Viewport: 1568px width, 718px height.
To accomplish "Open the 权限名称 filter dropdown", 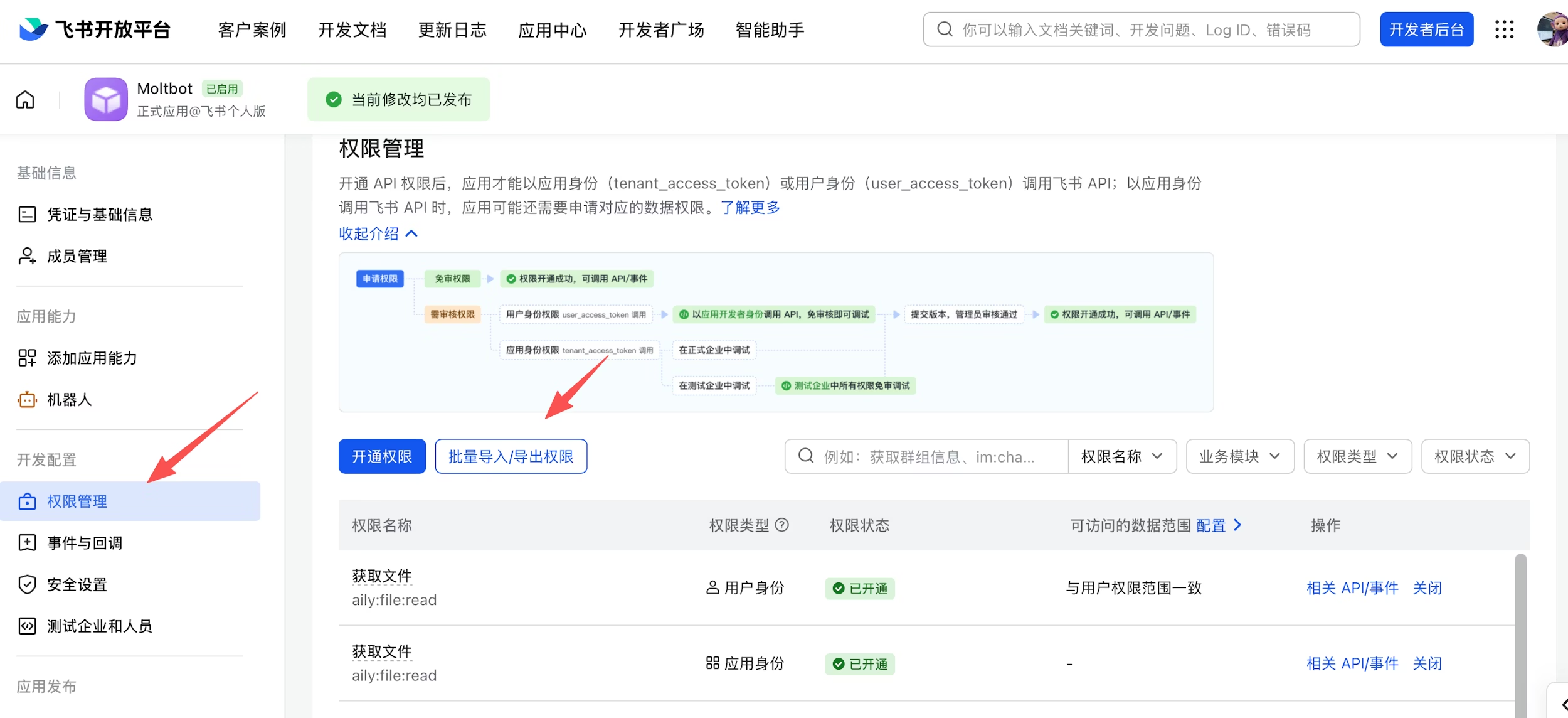I will [1122, 456].
